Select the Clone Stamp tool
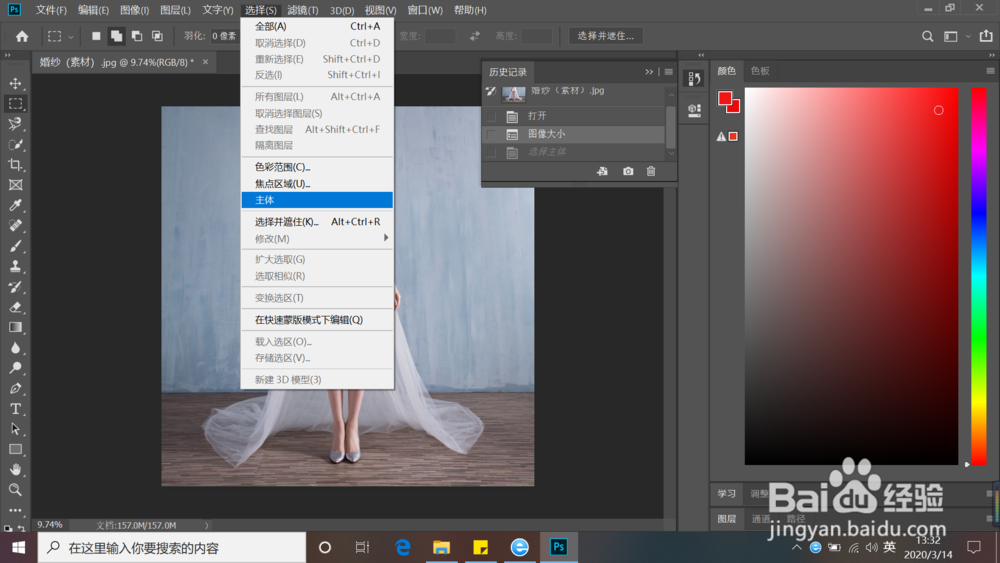Image resolution: width=1000 pixels, height=563 pixels. pyautogui.click(x=15, y=267)
